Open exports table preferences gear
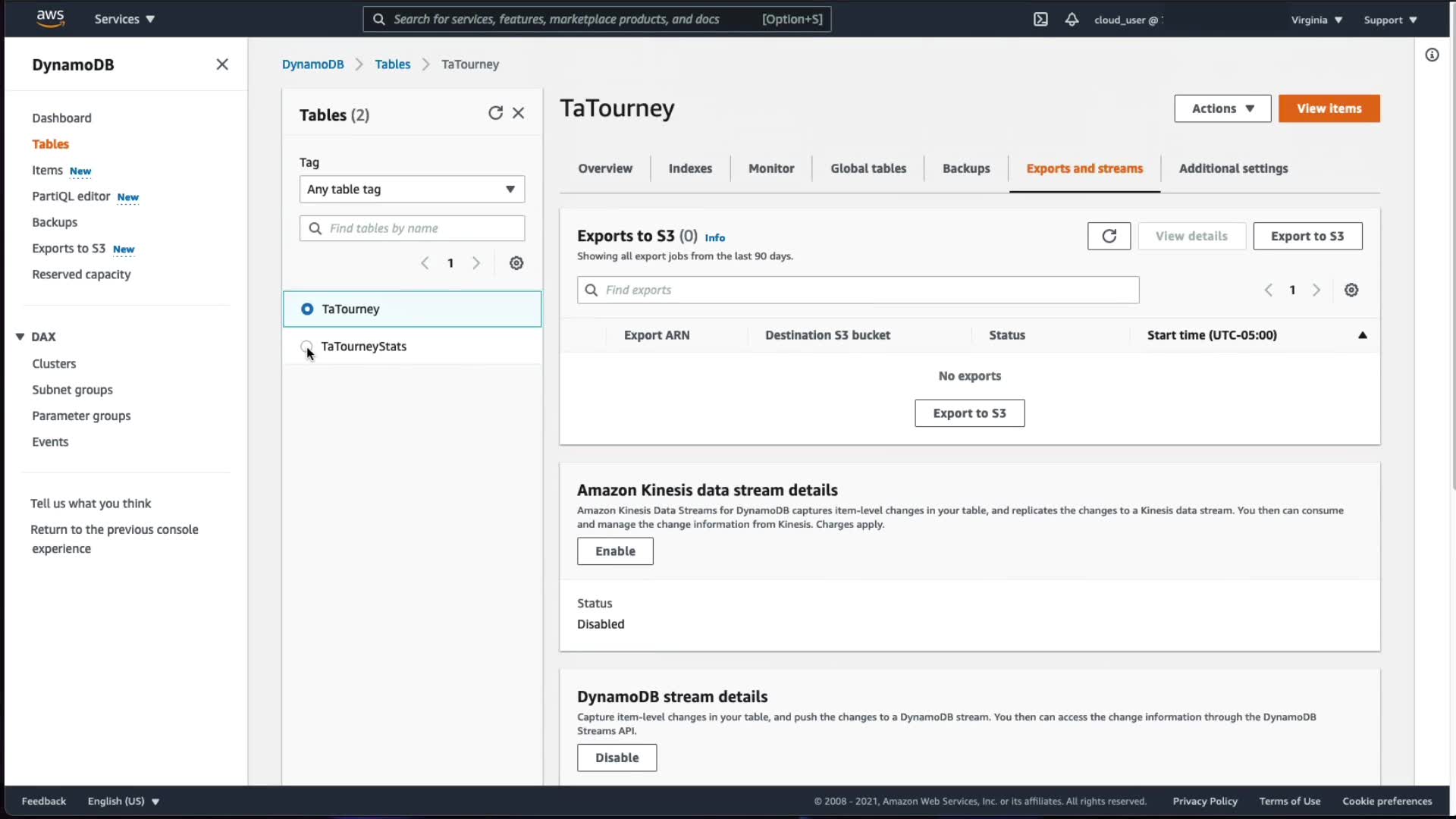Screen dimensions: 1456x819 pos(1351,290)
